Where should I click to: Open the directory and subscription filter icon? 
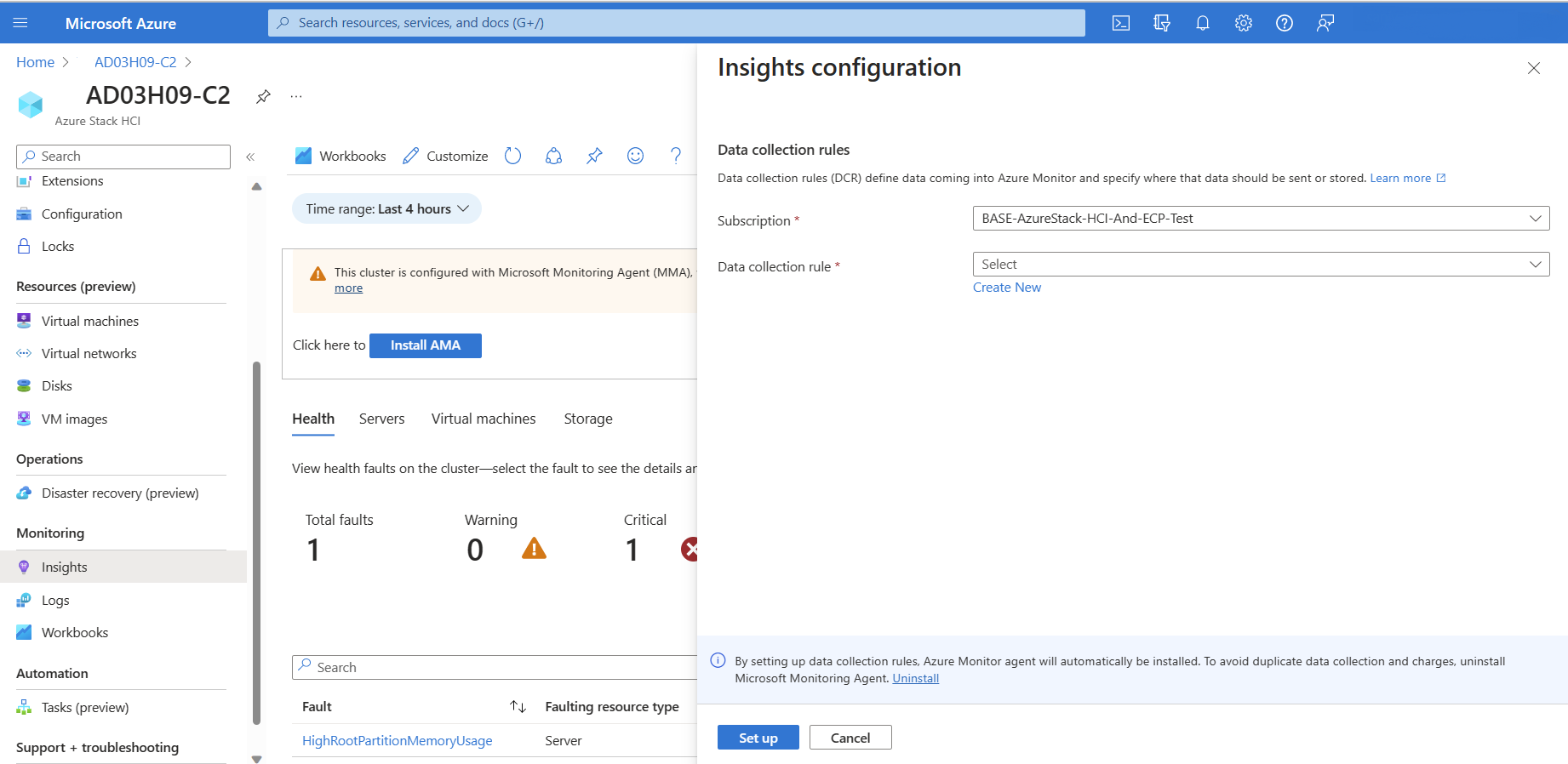1162,23
